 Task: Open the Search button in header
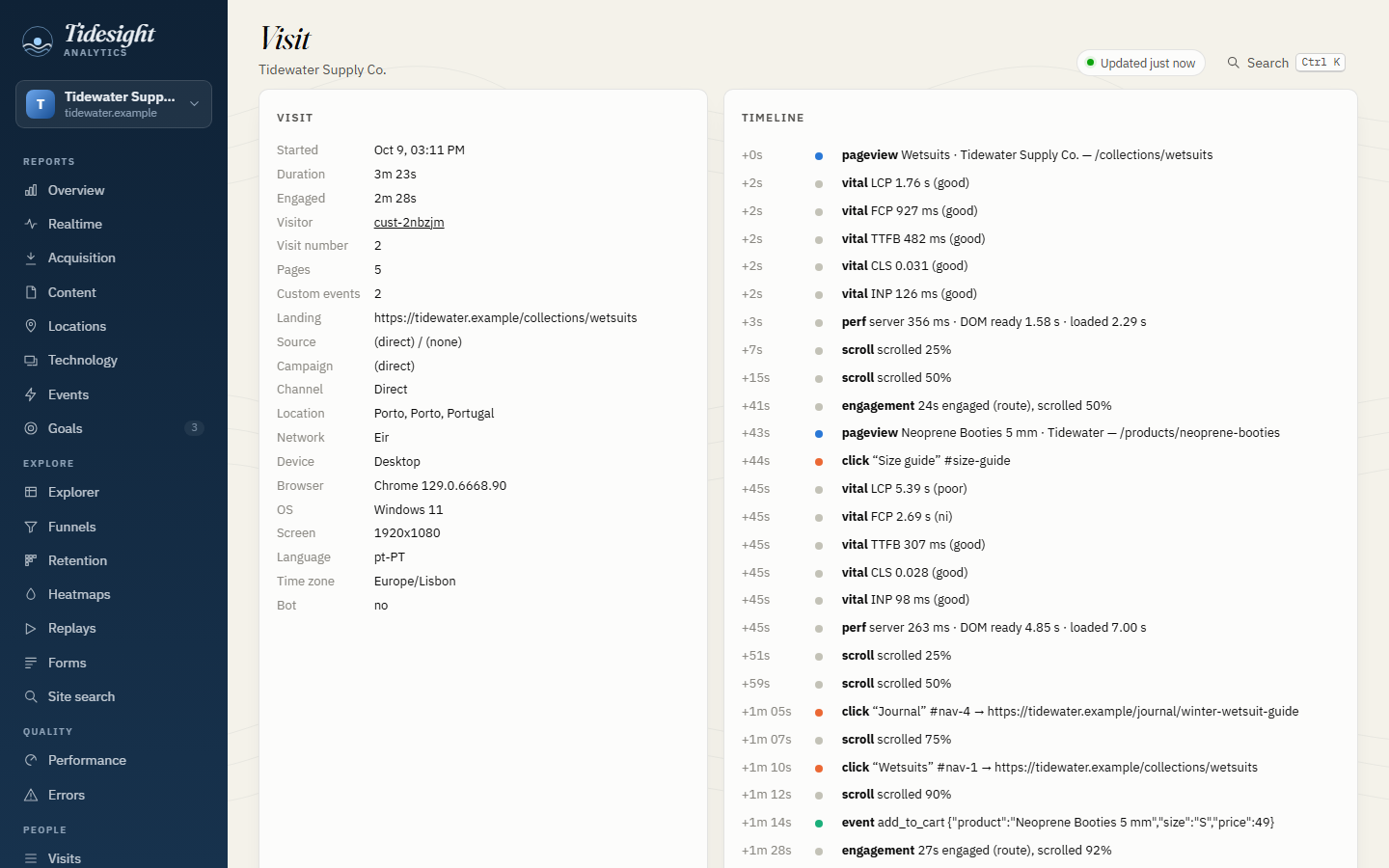(x=1286, y=63)
